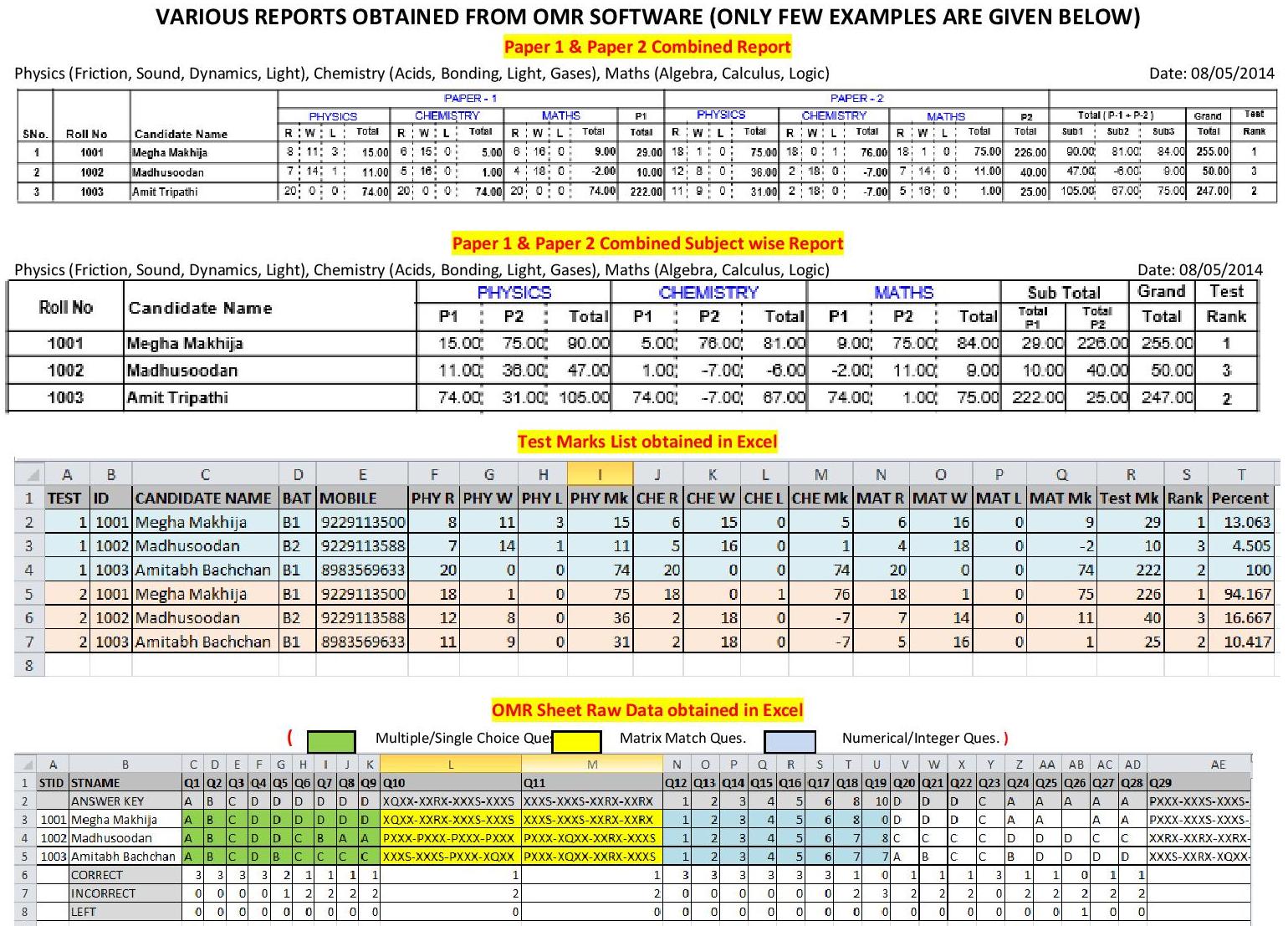Select column header E in the Test Marks sheet
This screenshot has width=1288, height=926.
pos(362,474)
